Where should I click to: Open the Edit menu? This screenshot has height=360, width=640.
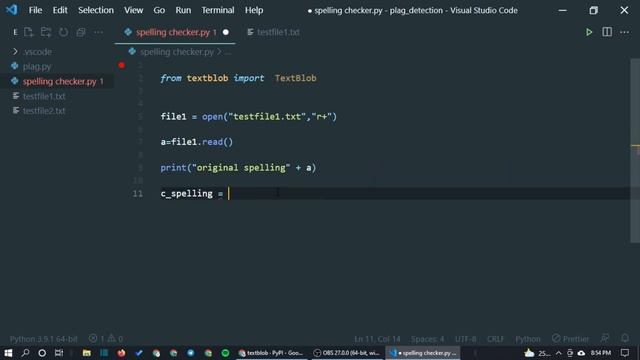pyautogui.click(x=60, y=10)
